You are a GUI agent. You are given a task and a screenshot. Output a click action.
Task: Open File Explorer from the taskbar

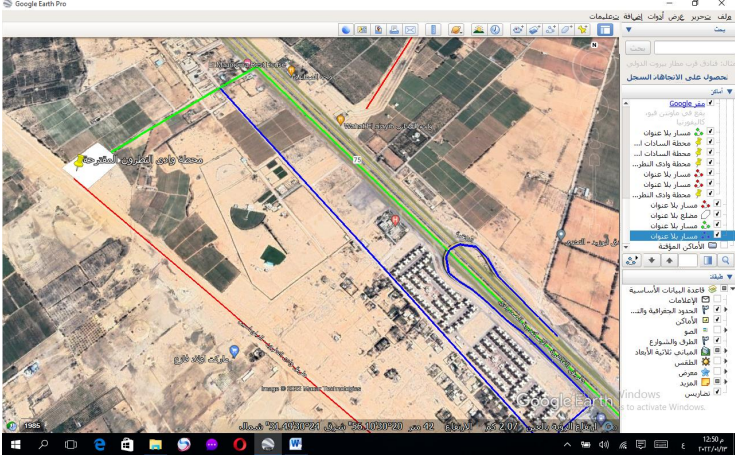click(155, 444)
